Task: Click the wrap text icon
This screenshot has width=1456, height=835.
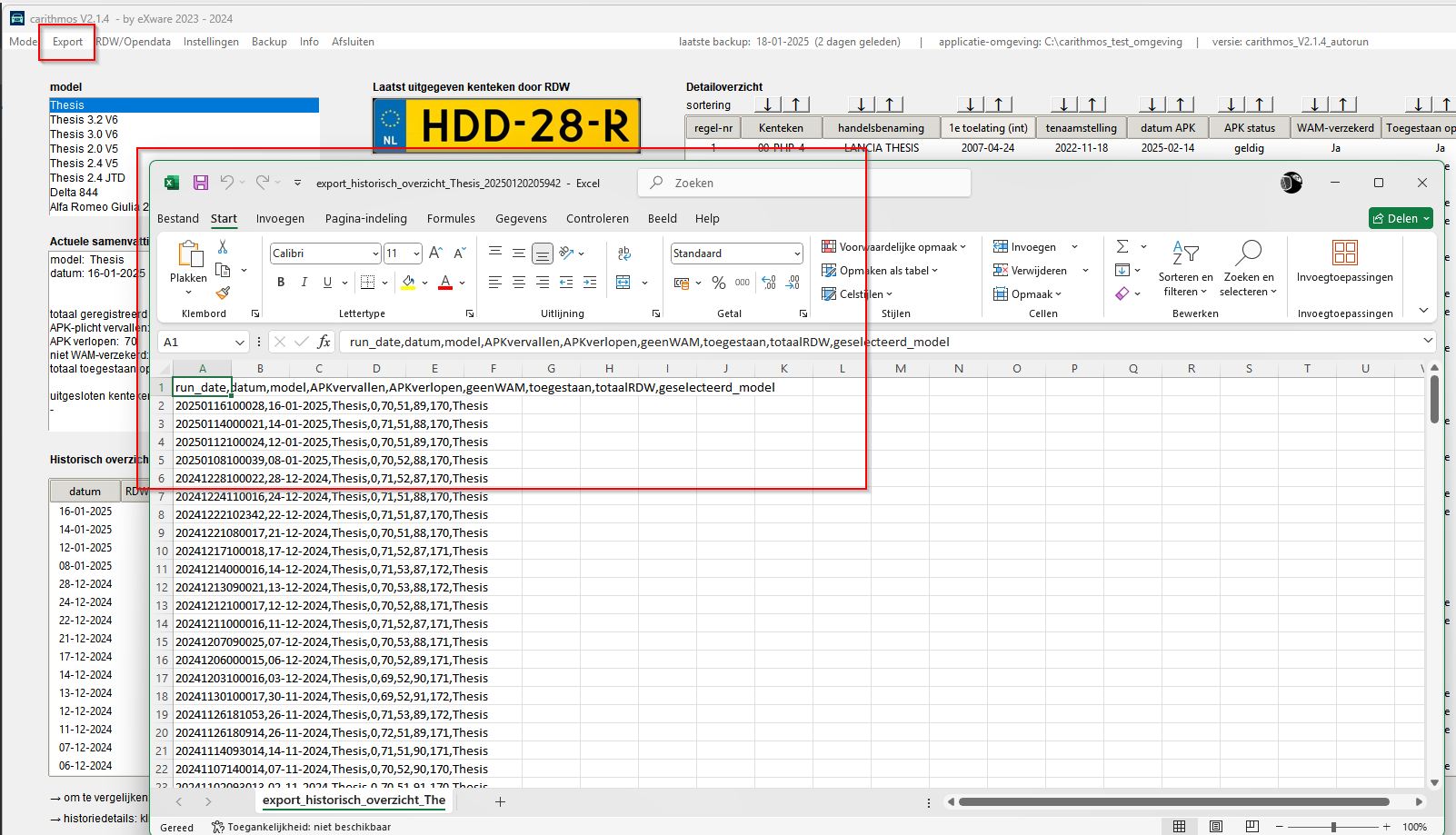Action: (x=624, y=253)
